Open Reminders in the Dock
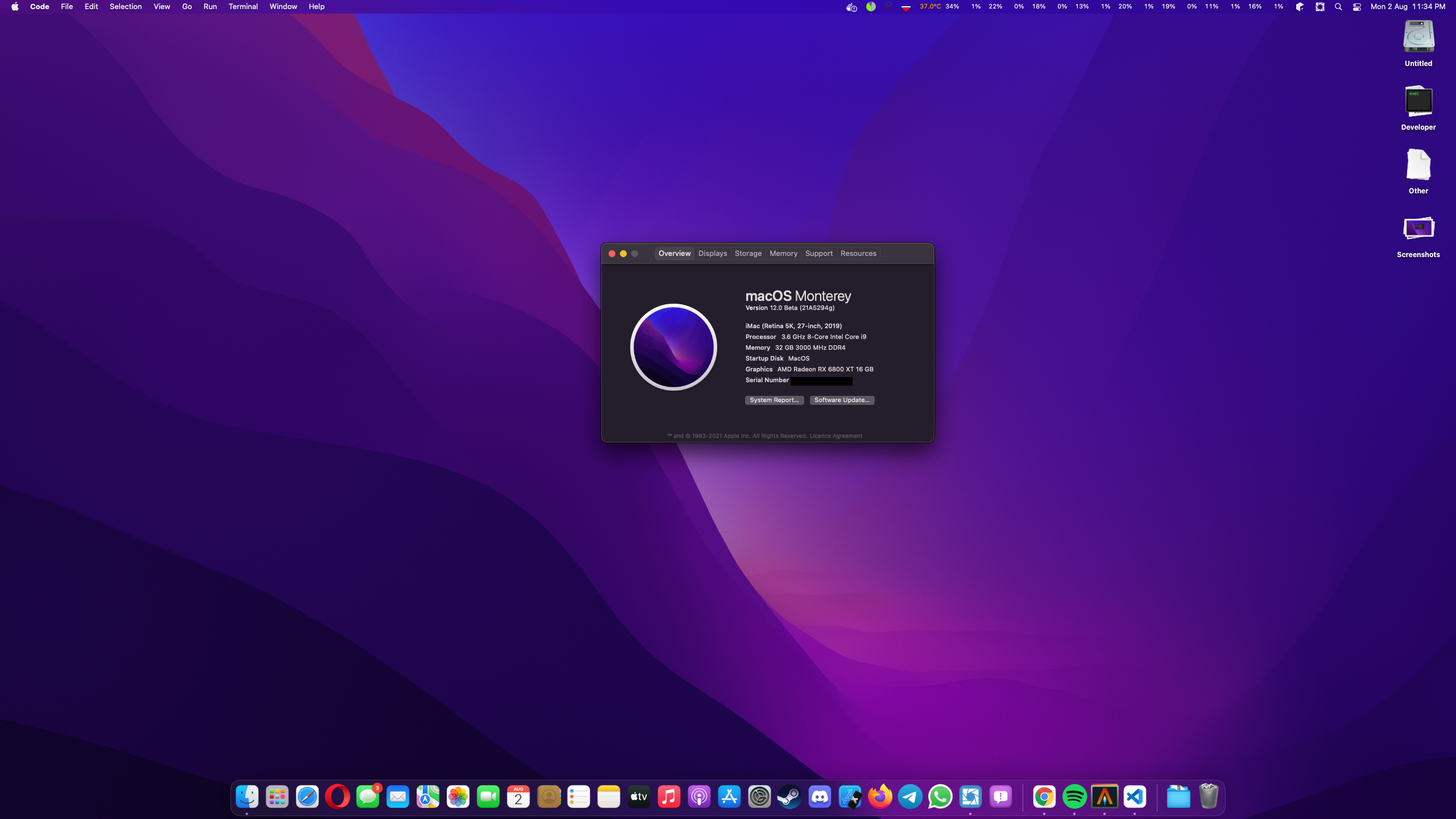1456x819 pixels. tap(578, 797)
